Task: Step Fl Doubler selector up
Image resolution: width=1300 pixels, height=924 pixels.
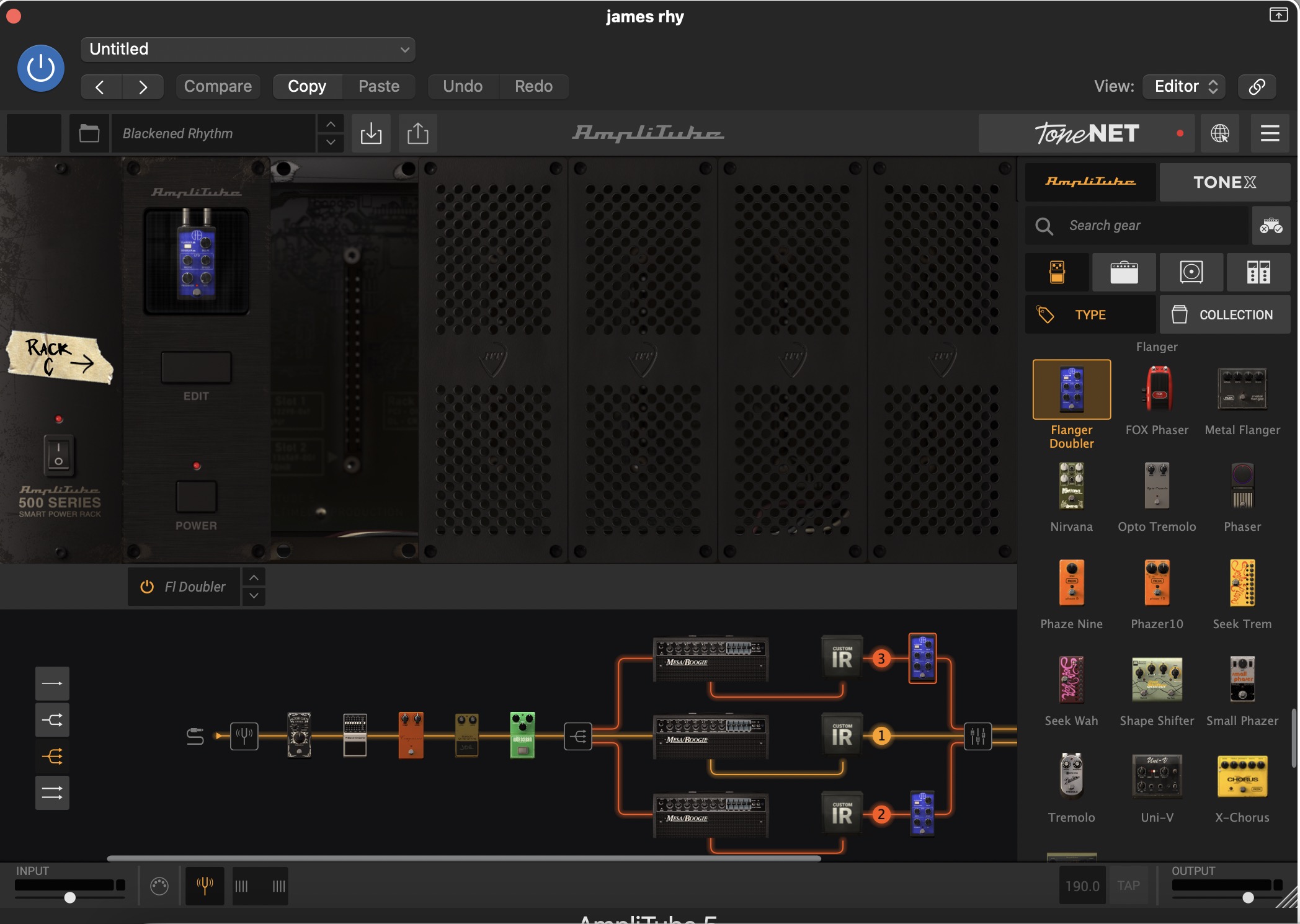Action: [x=254, y=577]
